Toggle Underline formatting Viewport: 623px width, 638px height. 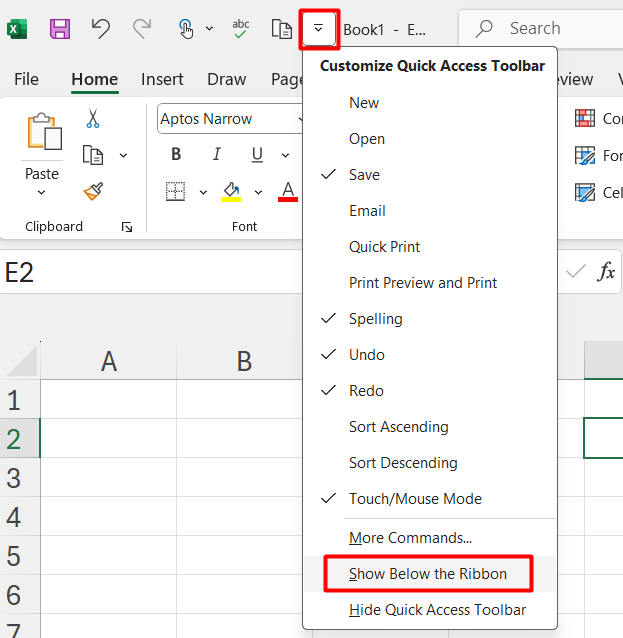(x=257, y=154)
